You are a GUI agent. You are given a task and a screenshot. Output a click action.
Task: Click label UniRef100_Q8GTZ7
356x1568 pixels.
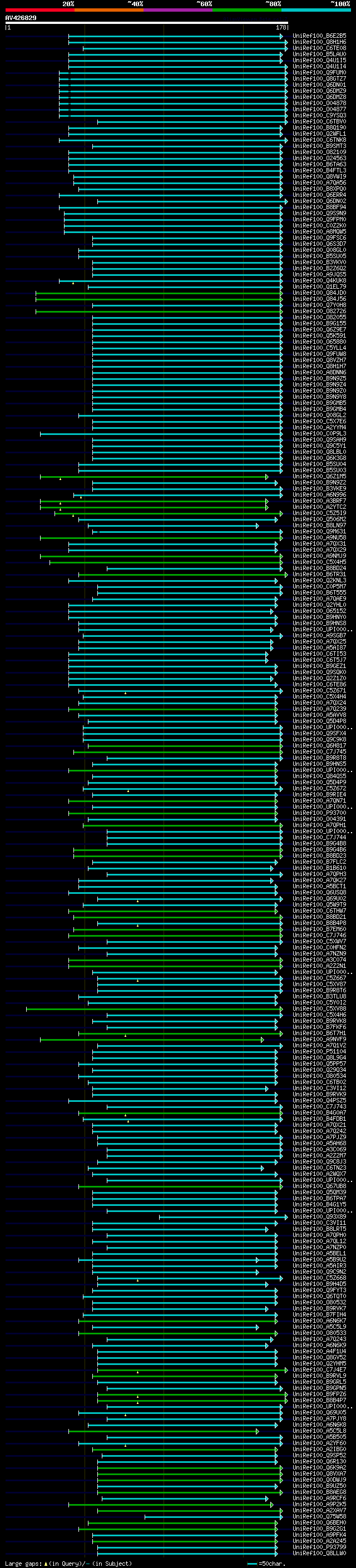tap(319, 78)
